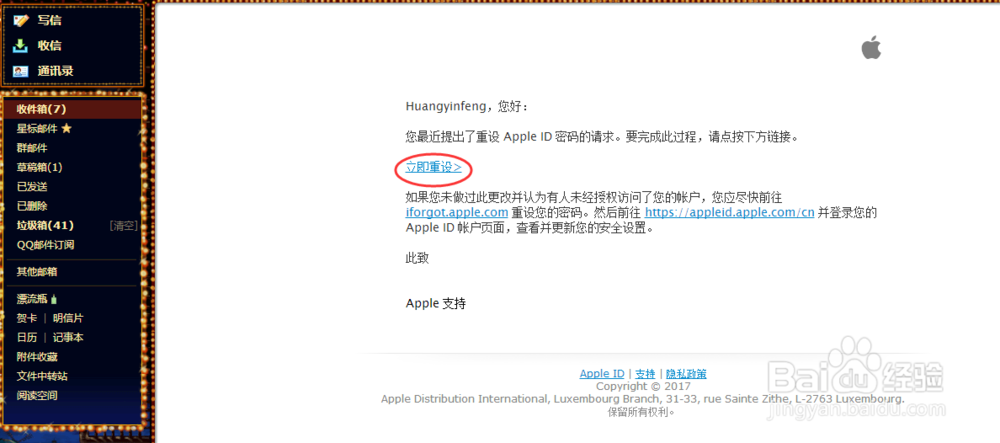Click the star icon next to 星标邮件
1000x443 pixels.
point(66,129)
